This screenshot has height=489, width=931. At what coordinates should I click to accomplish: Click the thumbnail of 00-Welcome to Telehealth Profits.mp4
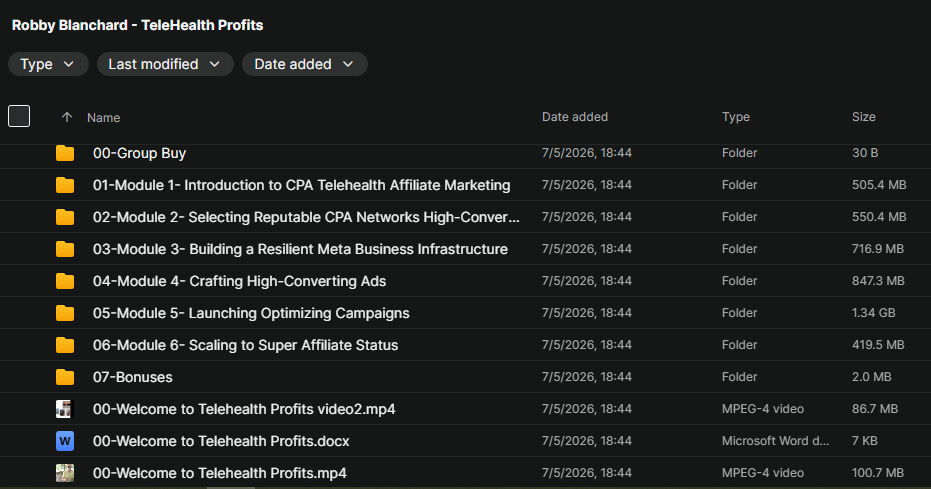coord(65,473)
